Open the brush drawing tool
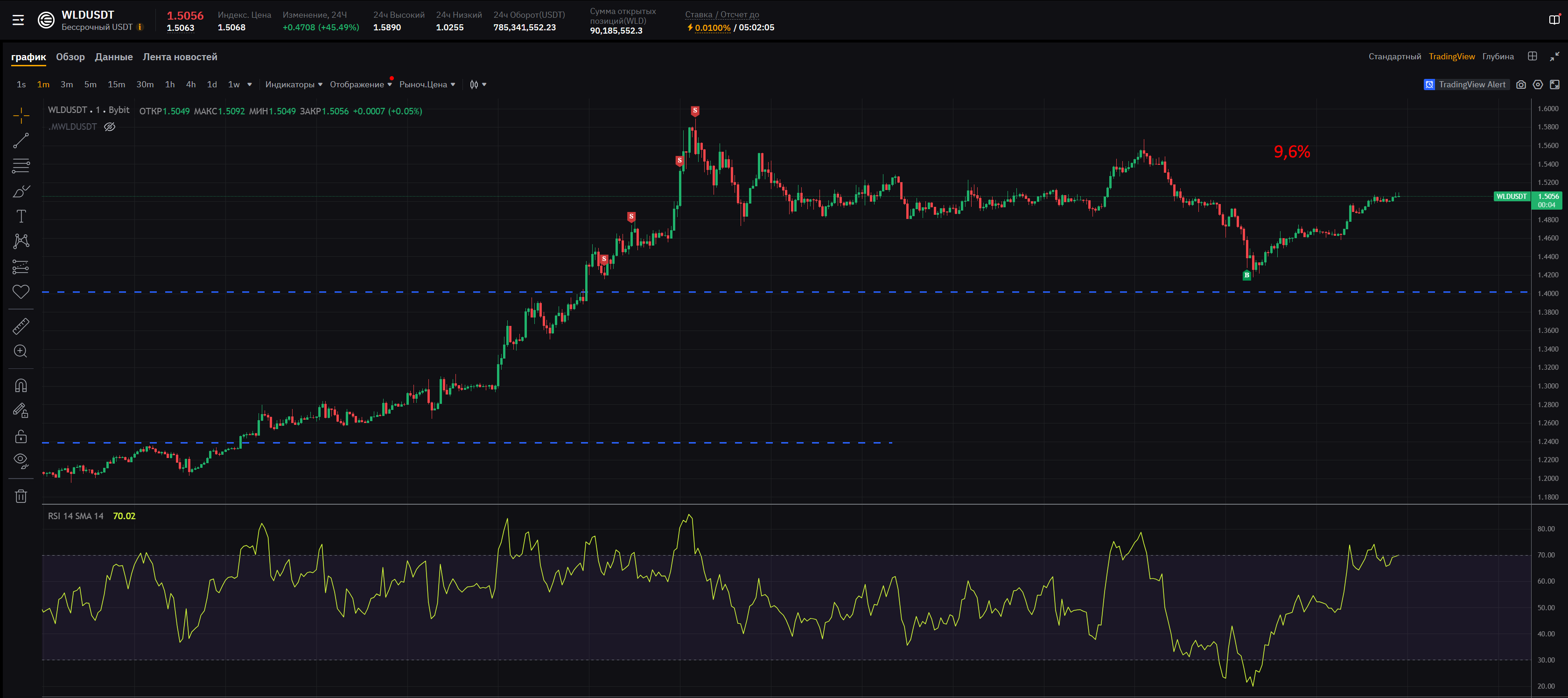The width and height of the screenshot is (1568, 698). [21, 191]
